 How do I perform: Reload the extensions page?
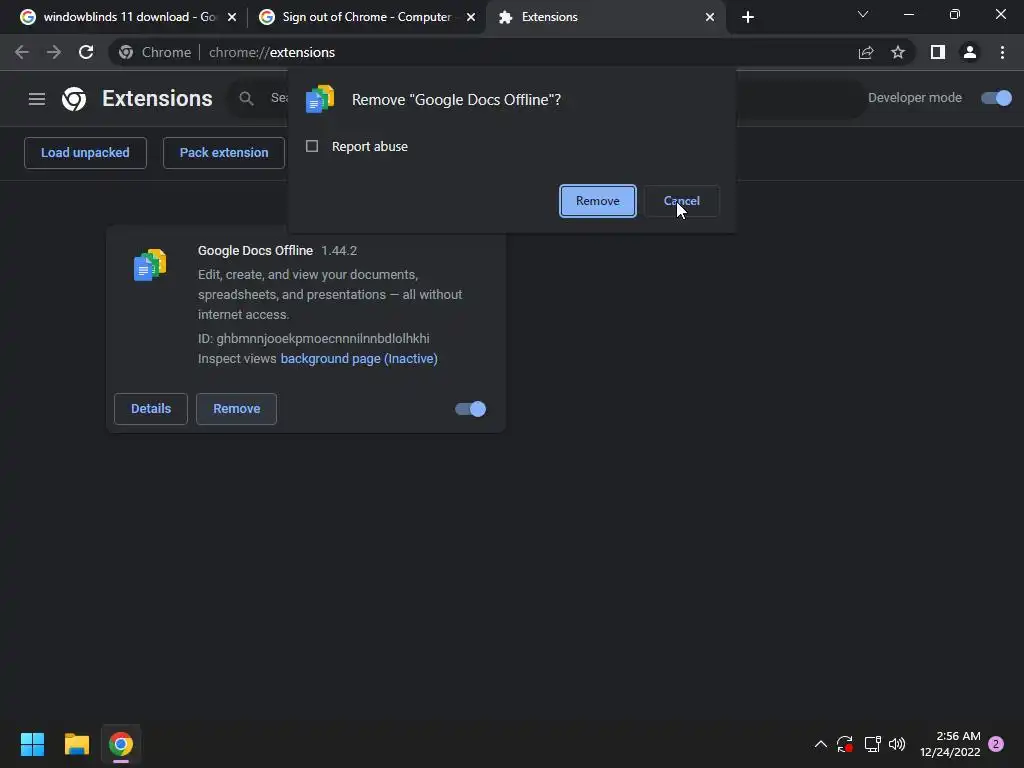86,52
